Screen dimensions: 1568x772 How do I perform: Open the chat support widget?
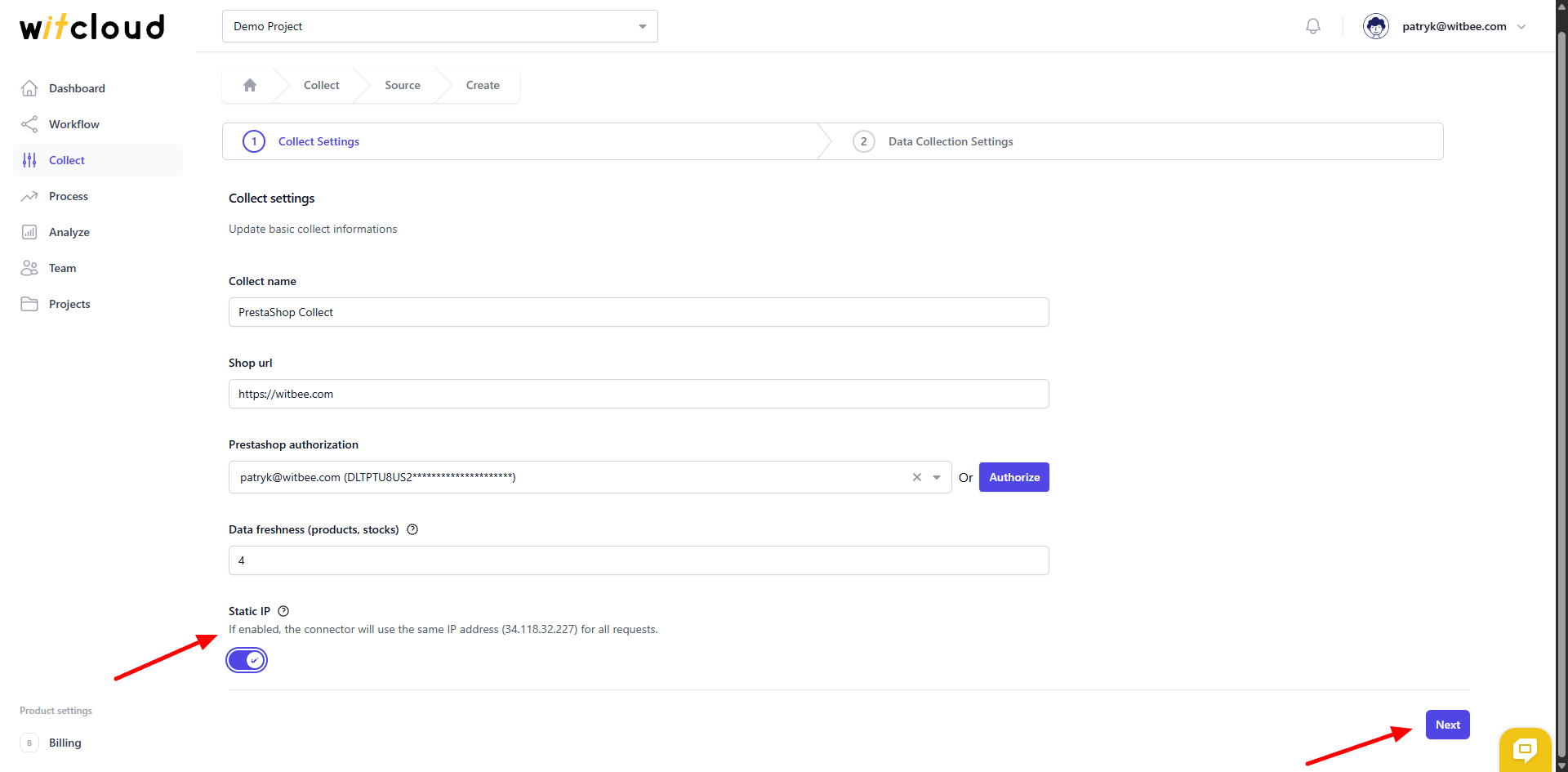tap(1525, 748)
